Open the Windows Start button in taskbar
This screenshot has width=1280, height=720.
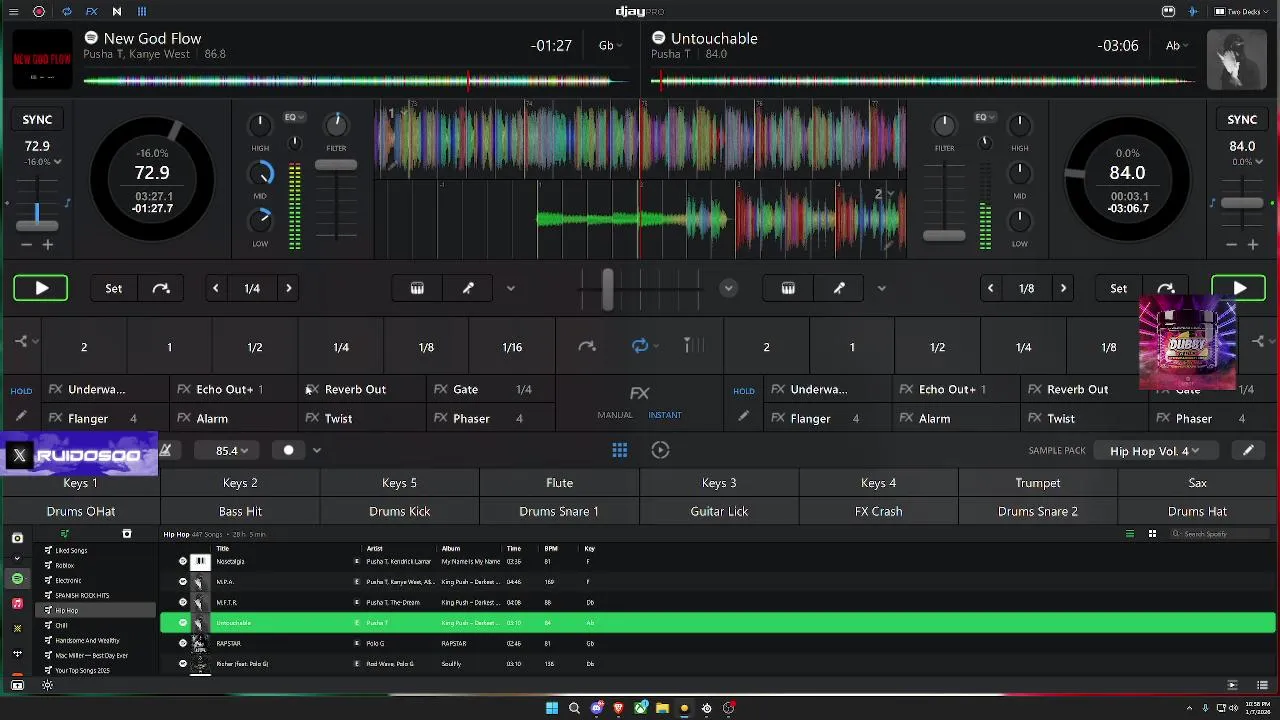tap(551, 708)
